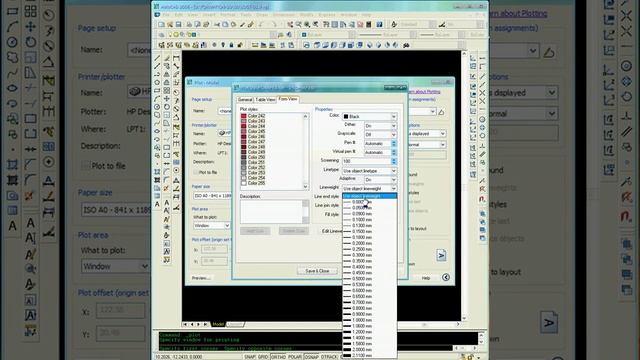Select the Move tool in Modify toolbar
This screenshot has width=640, height=360.
167,98
